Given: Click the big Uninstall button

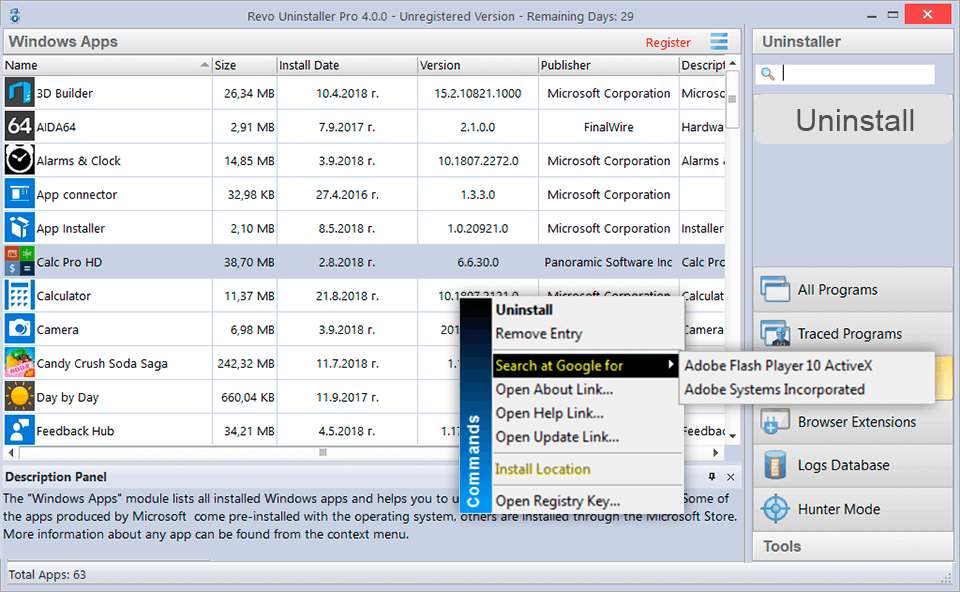Looking at the screenshot, I should pos(853,120).
